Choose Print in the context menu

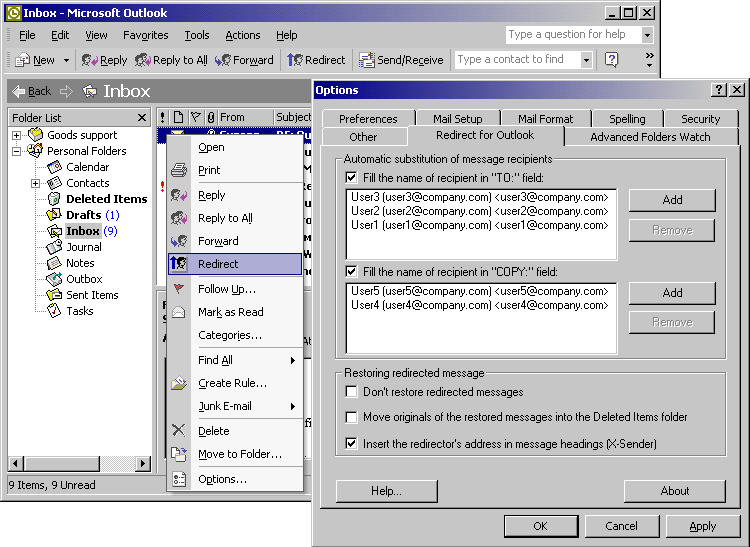235,170
